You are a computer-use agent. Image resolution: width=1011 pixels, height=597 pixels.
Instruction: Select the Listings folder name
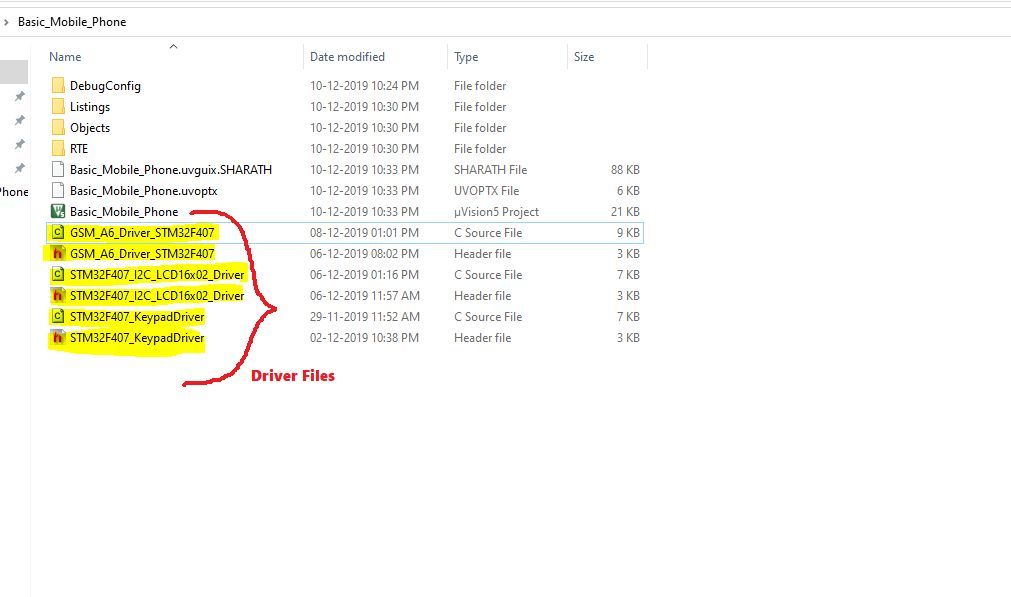90,107
